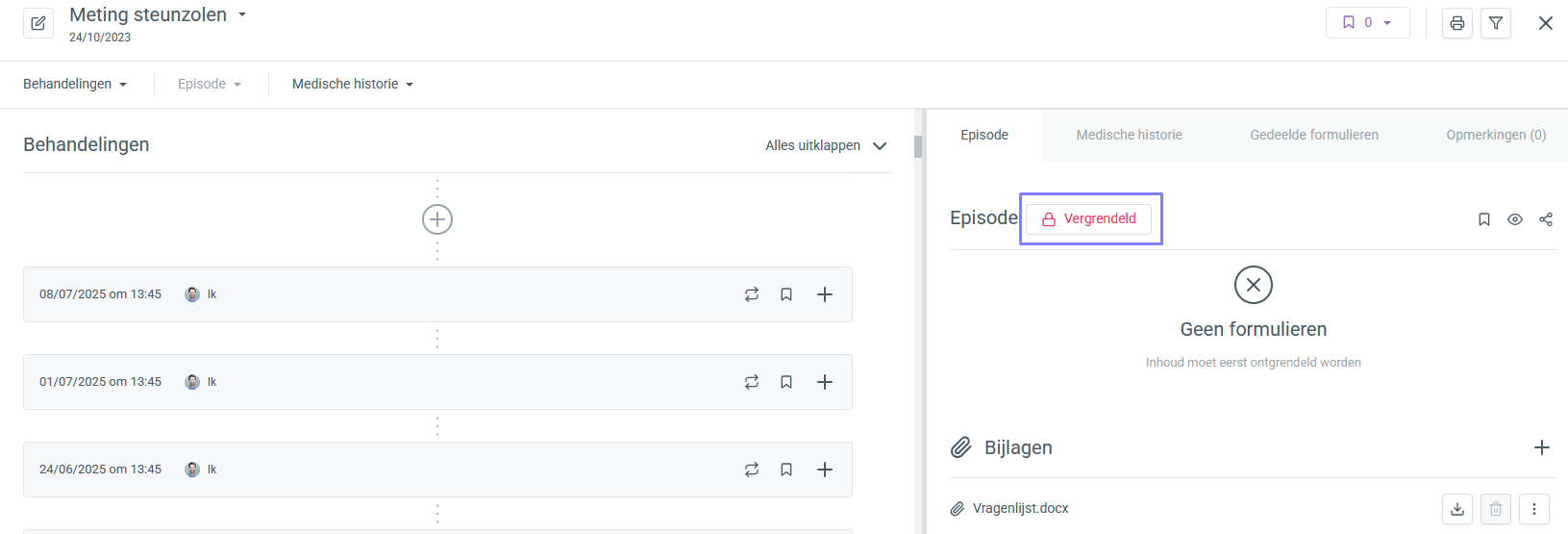Add new attachment with Bijlagen plus icon

pos(1542,447)
